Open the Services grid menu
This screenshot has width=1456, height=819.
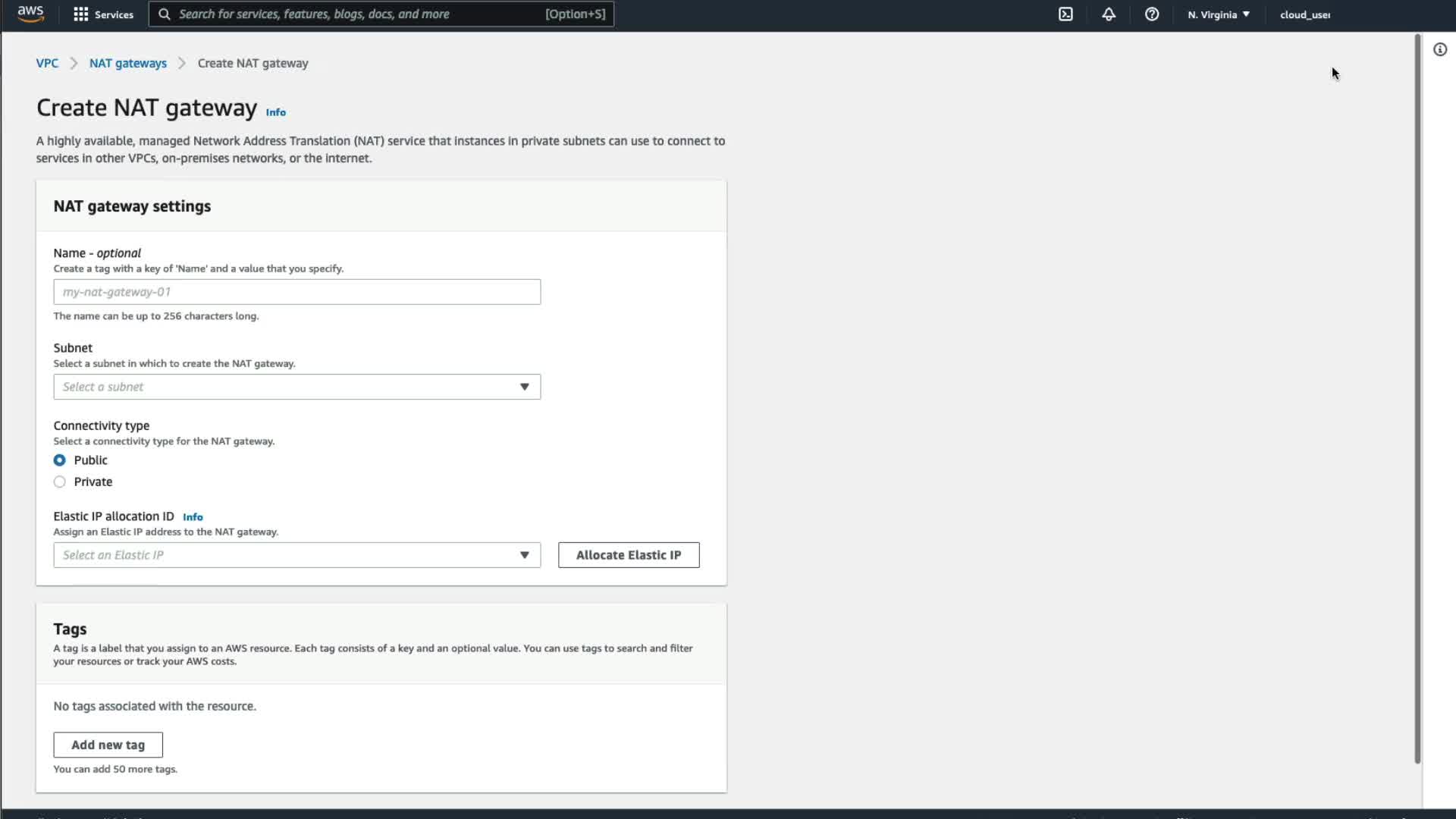click(81, 14)
